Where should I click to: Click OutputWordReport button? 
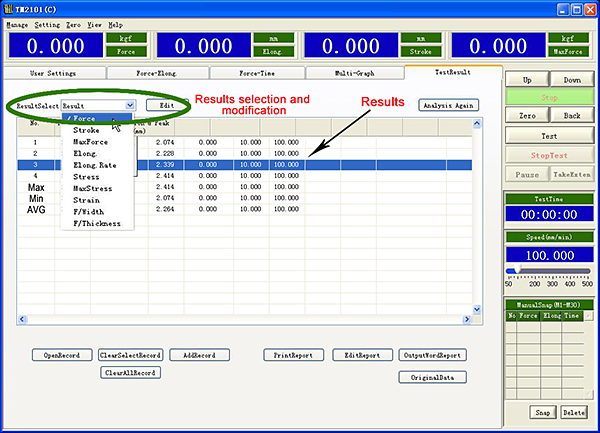coord(432,355)
